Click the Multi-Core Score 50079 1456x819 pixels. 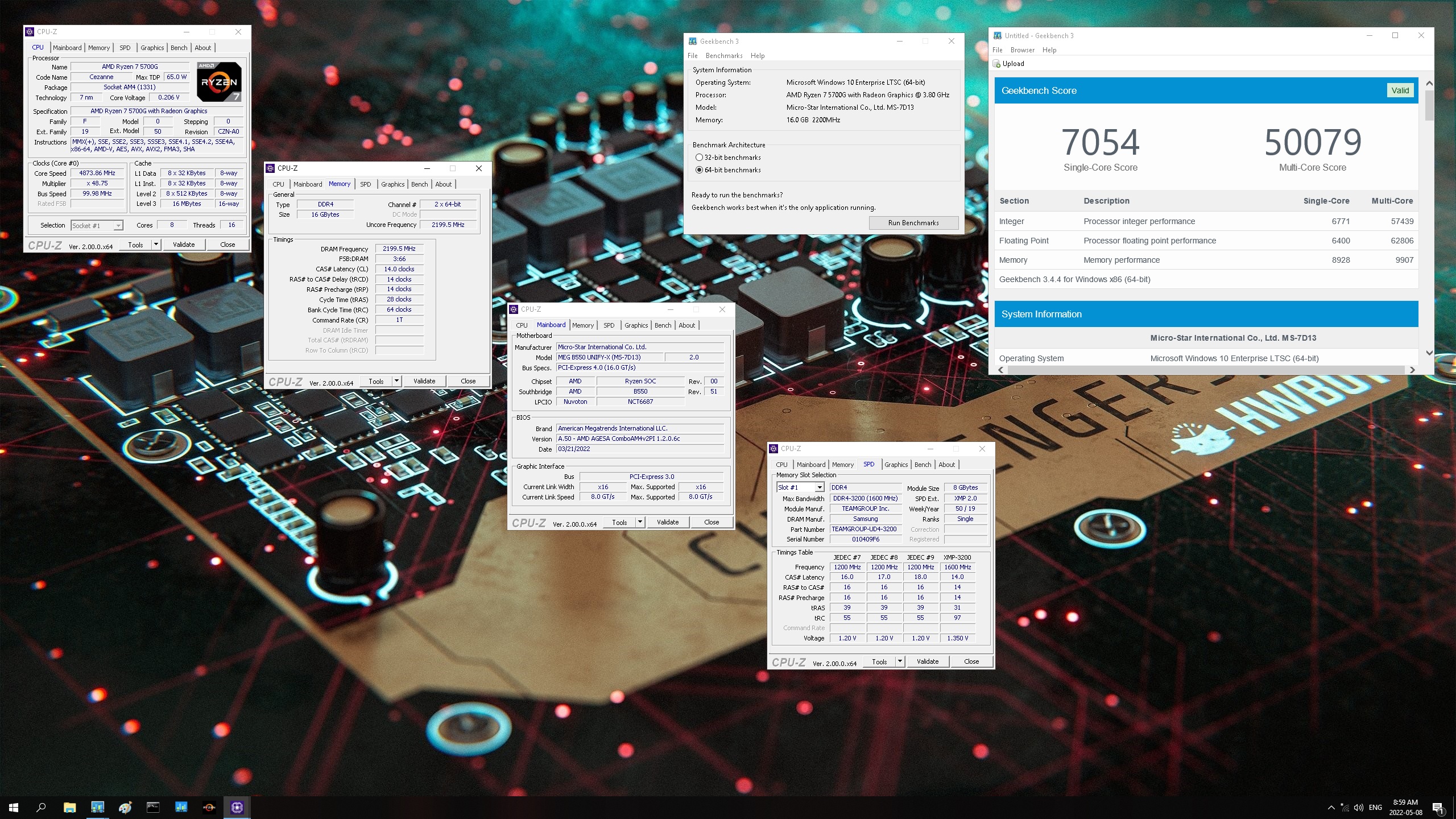coord(1313,142)
